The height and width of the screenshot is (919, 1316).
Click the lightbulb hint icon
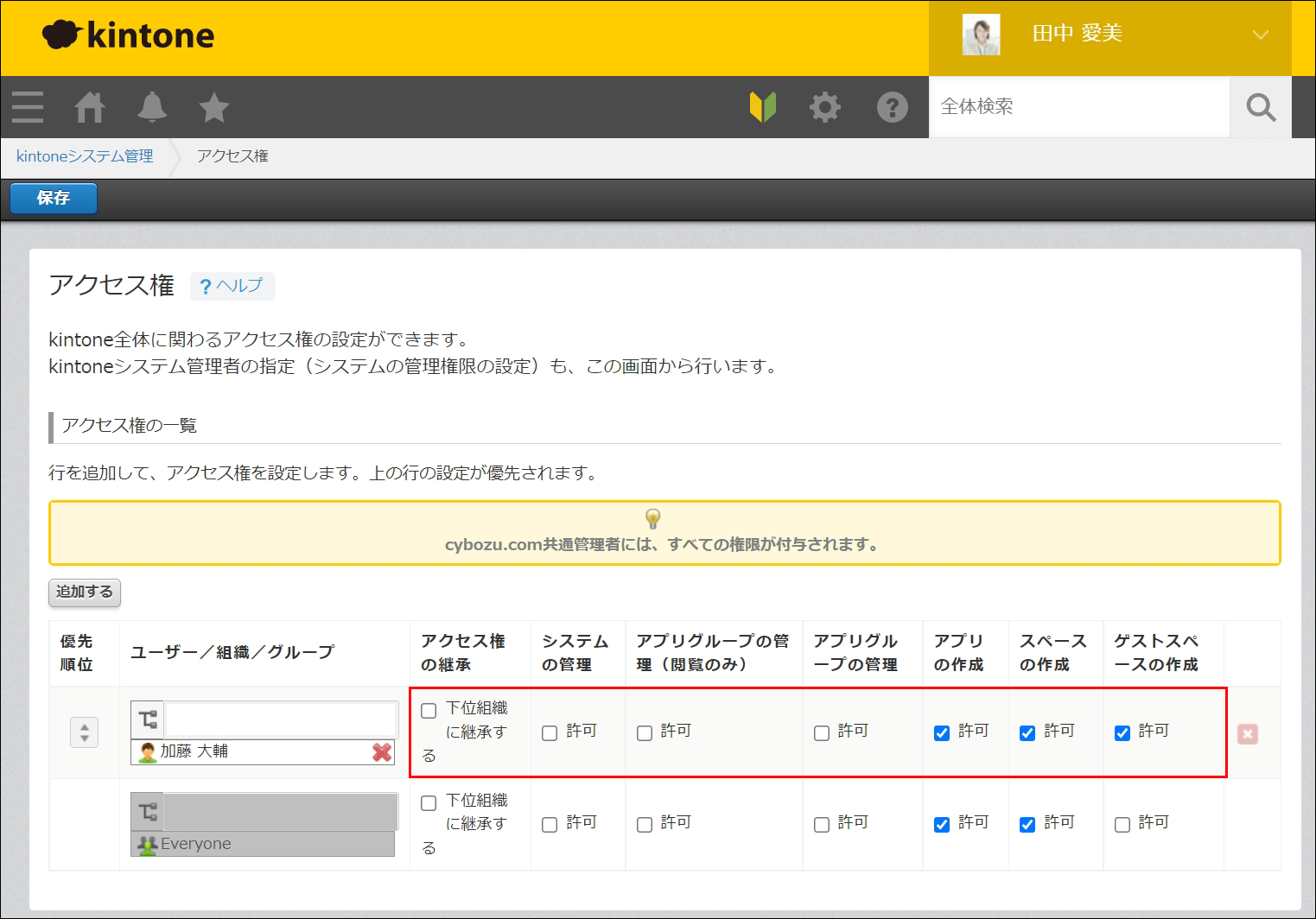[653, 518]
